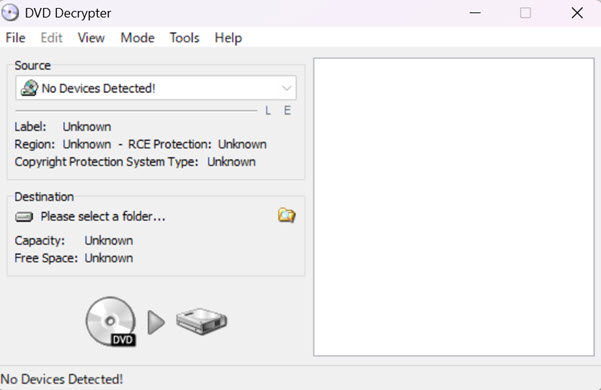Click 'Please select a folder...' text

coord(103,216)
